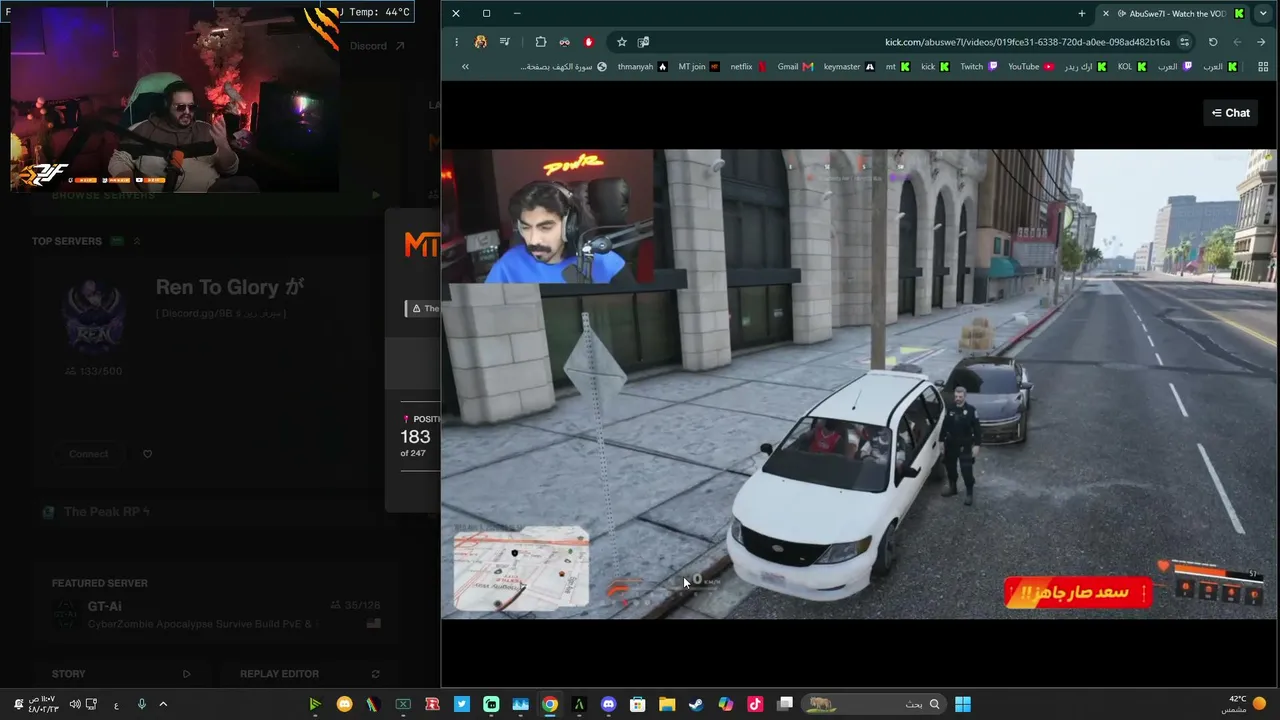
Task: Open the kick bookmark
Action: pyautogui.click(x=935, y=67)
